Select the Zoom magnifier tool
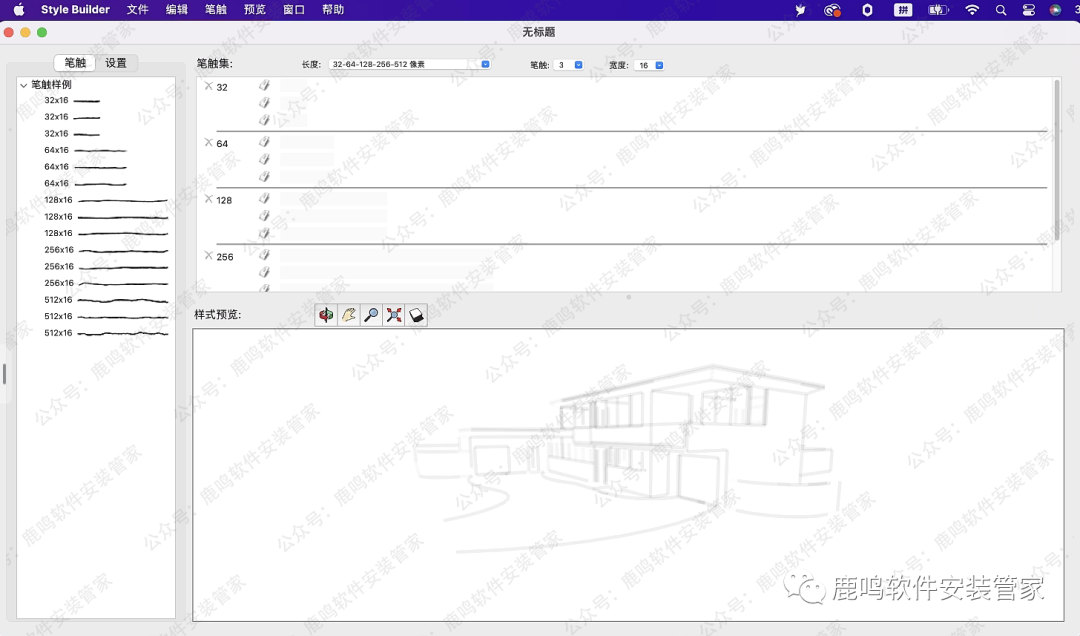The image size is (1080, 636). click(x=371, y=315)
